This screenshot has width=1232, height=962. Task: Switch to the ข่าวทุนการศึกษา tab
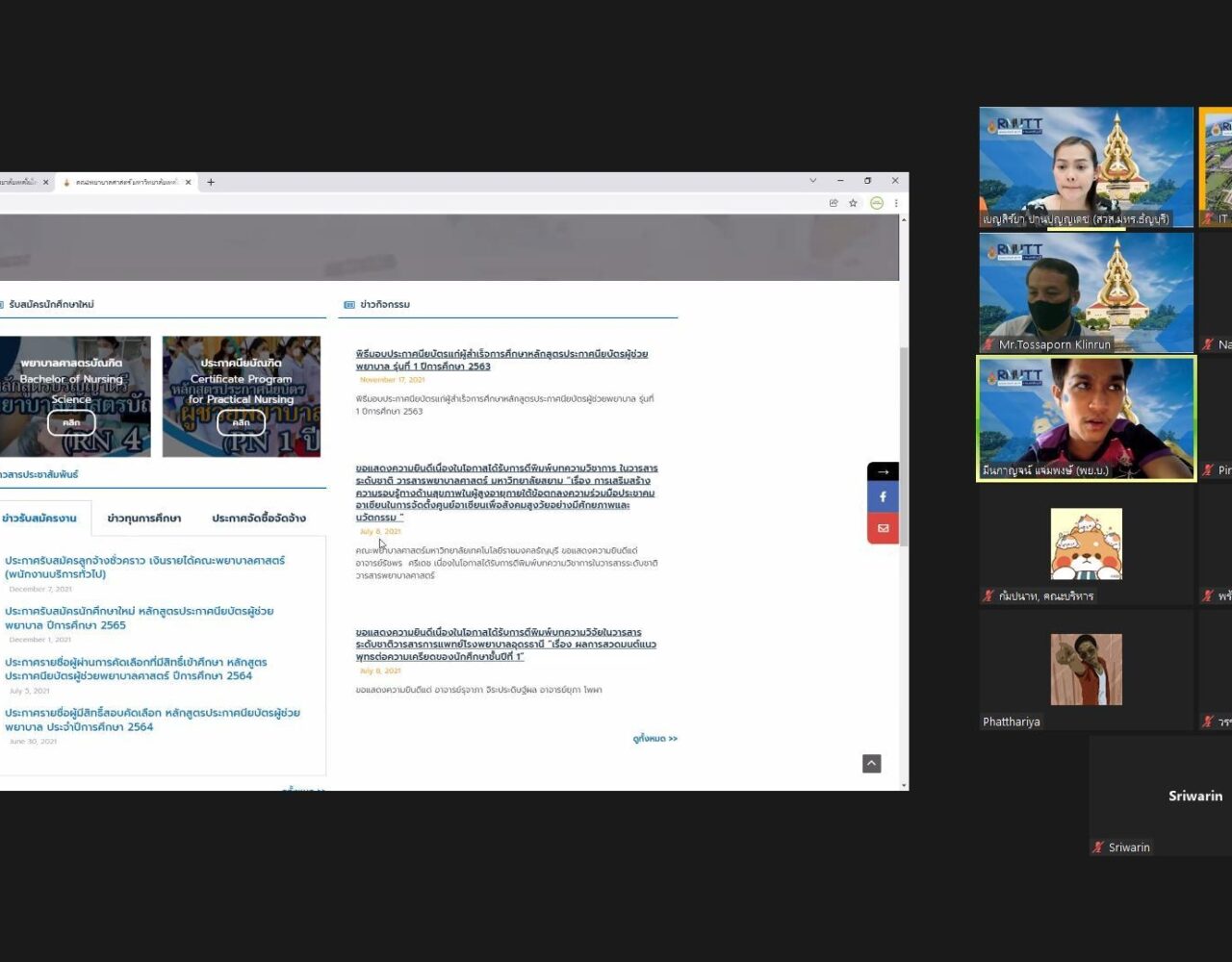[144, 519]
